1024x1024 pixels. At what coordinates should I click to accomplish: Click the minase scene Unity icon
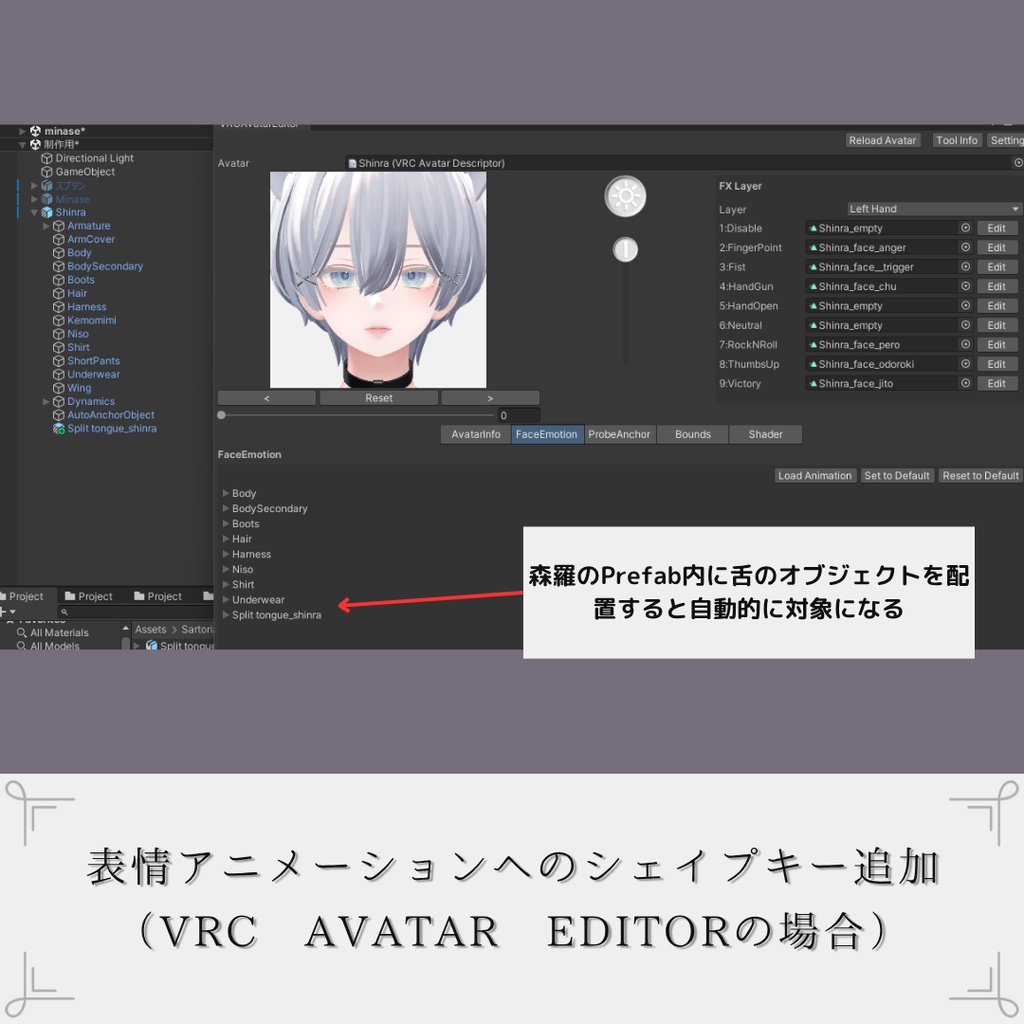click(35, 131)
